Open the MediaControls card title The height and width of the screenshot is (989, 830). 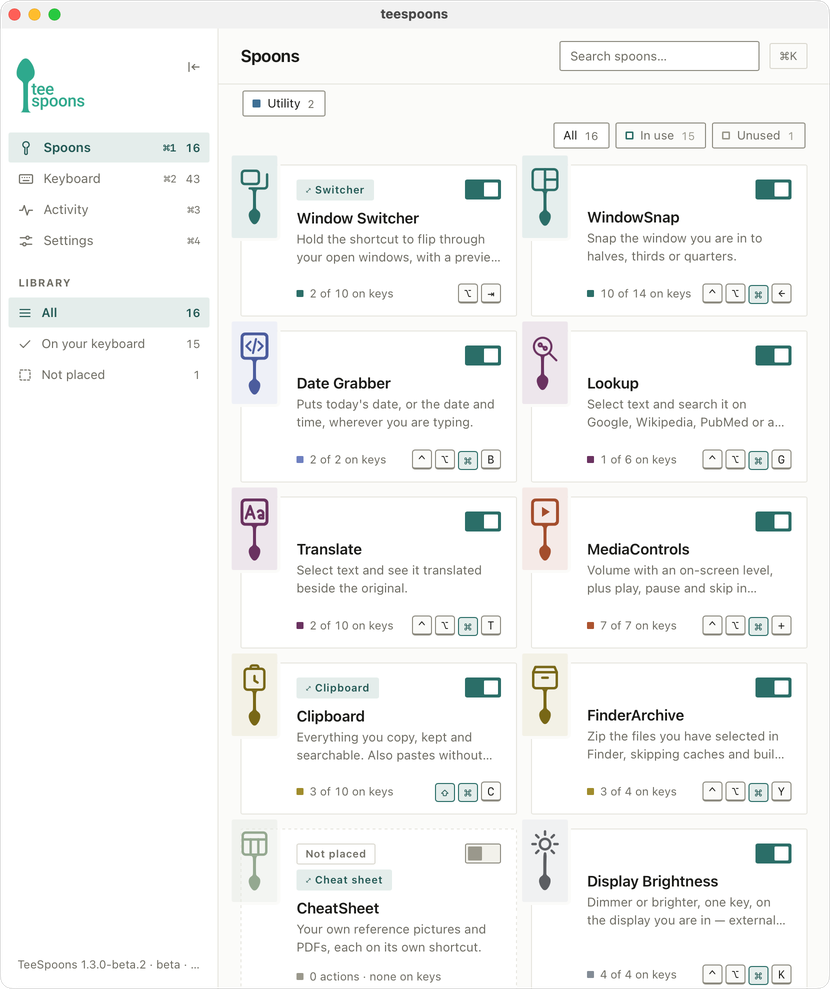[x=638, y=549]
